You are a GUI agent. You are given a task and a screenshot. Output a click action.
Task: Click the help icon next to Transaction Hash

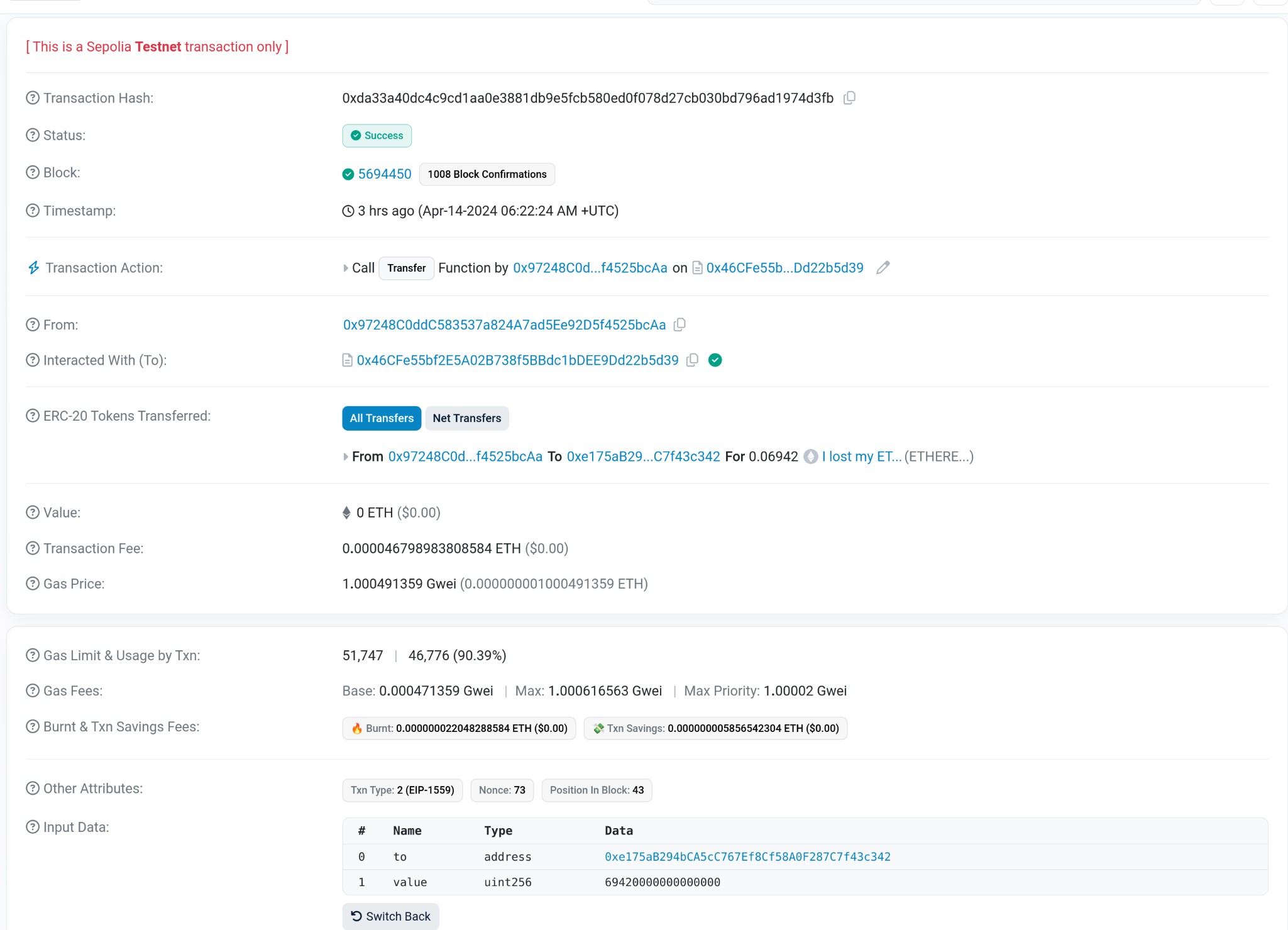pos(33,98)
